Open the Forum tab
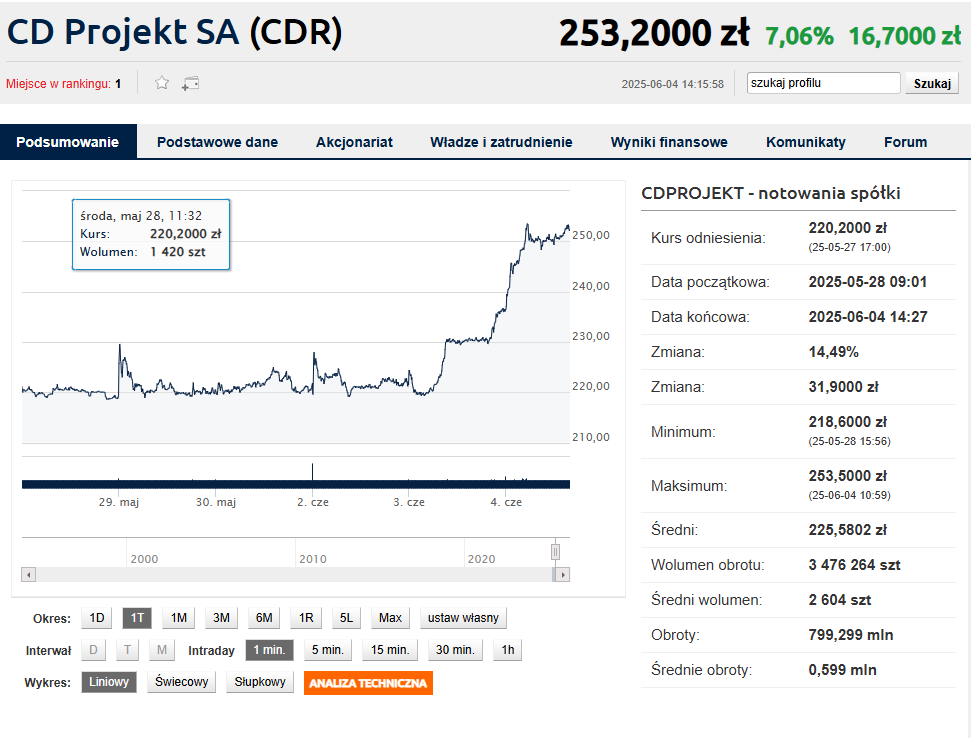 pyautogui.click(x=905, y=142)
